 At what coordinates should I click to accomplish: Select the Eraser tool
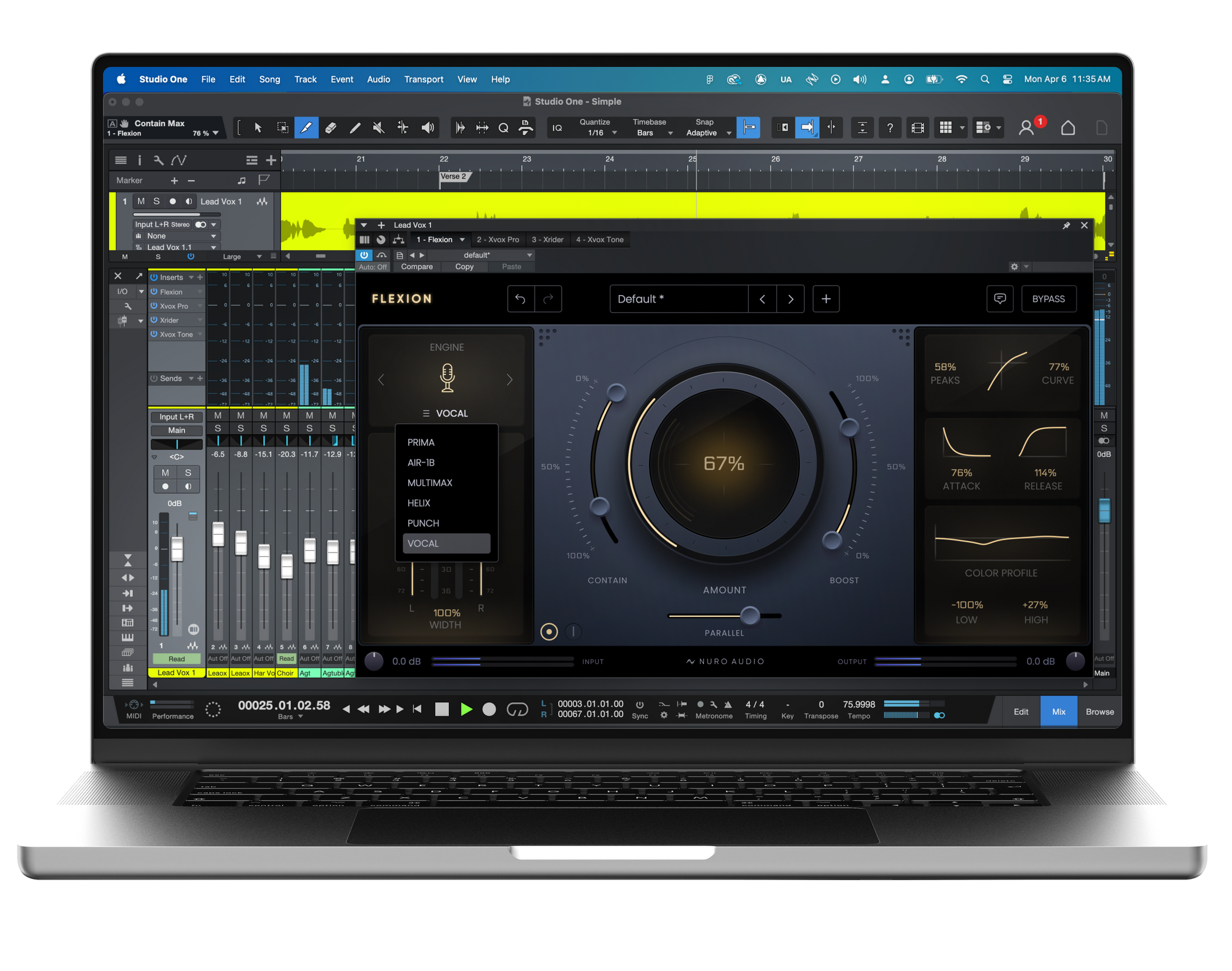coord(330,127)
